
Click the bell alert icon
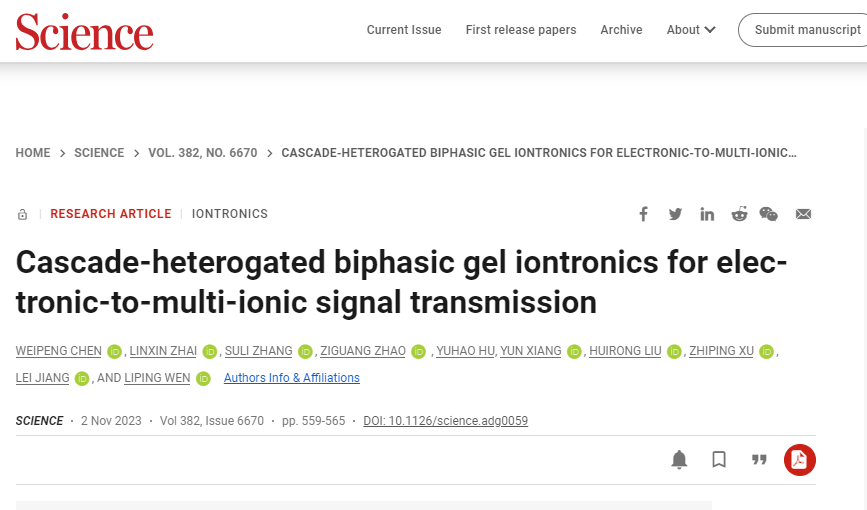pyautogui.click(x=679, y=460)
